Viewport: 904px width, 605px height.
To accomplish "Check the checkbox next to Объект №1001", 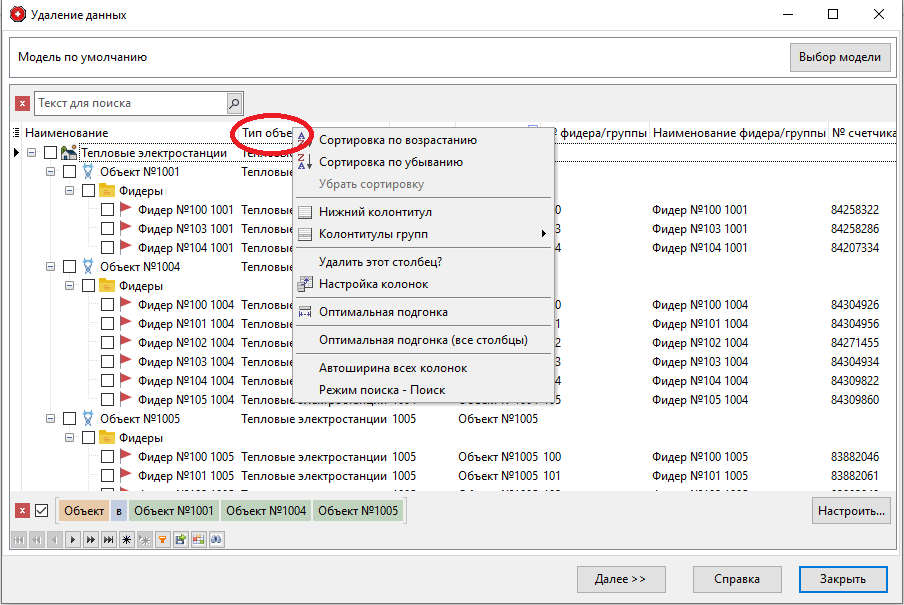I will pyautogui.click(x=67, y=171).
